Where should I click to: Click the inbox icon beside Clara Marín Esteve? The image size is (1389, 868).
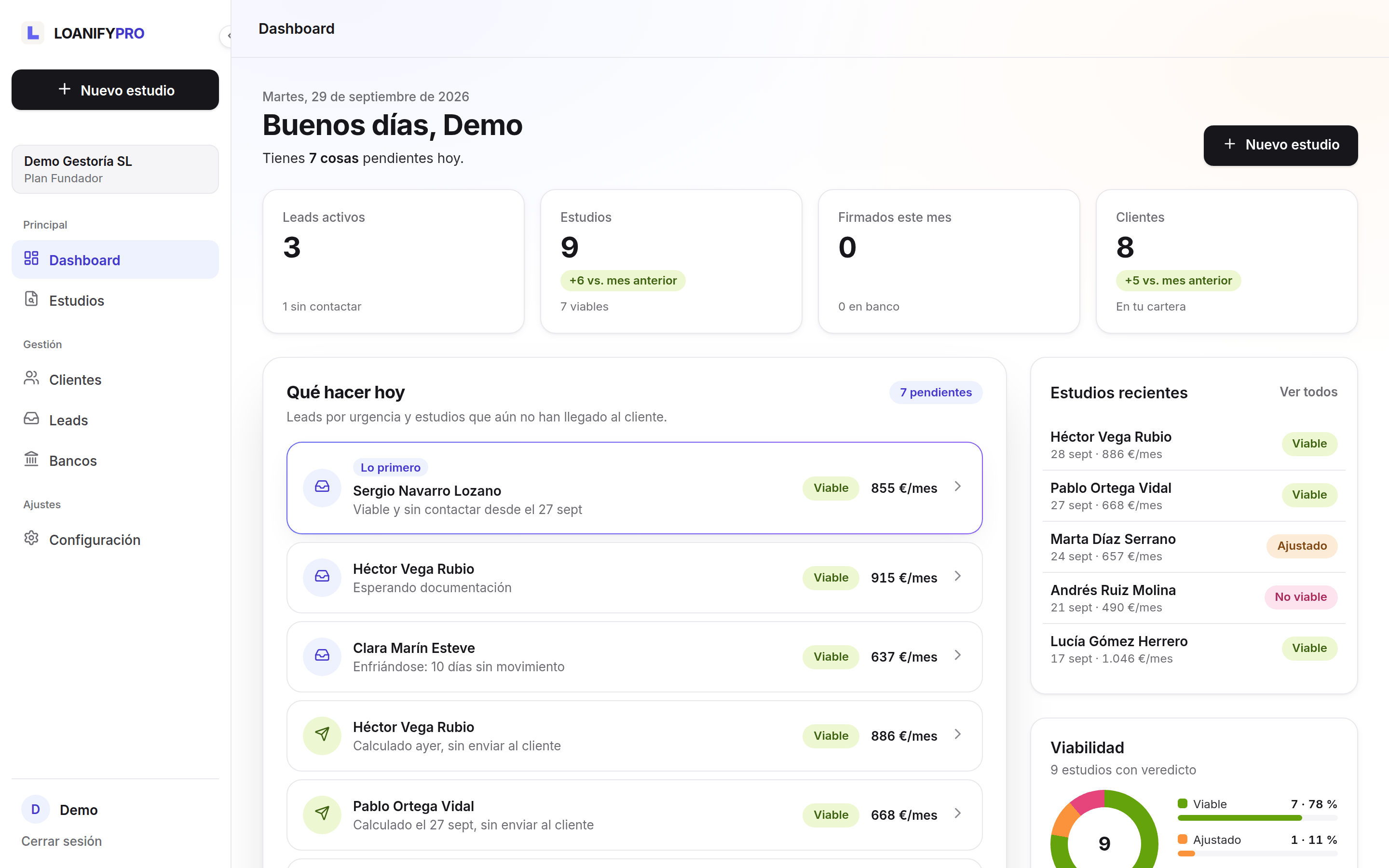[322, 656]
